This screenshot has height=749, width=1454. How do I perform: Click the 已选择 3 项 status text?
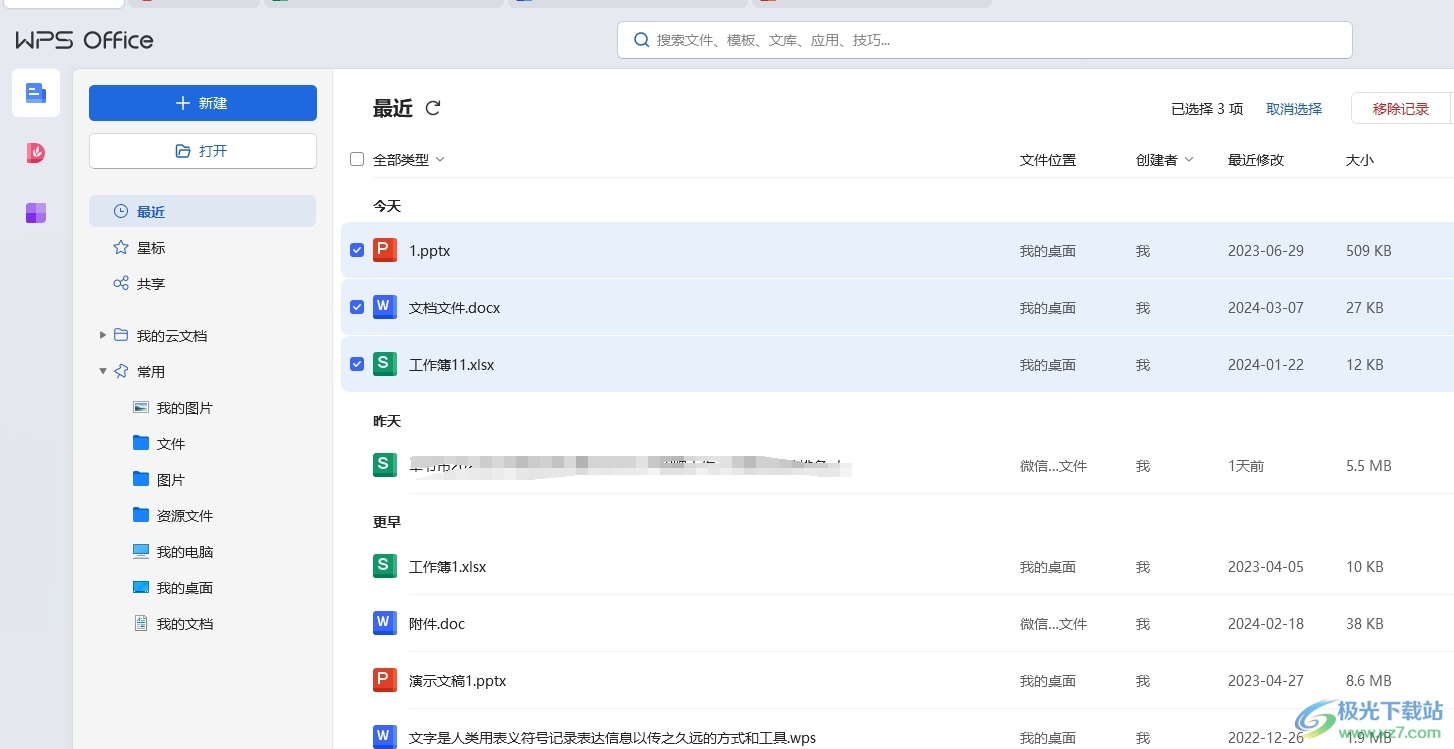pyautogui.click(x=1207, y=109)
